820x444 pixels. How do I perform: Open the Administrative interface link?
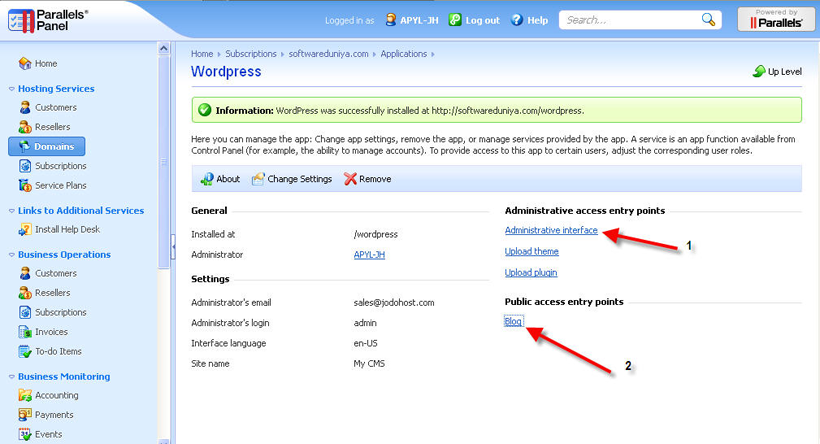tap(551, 230)
